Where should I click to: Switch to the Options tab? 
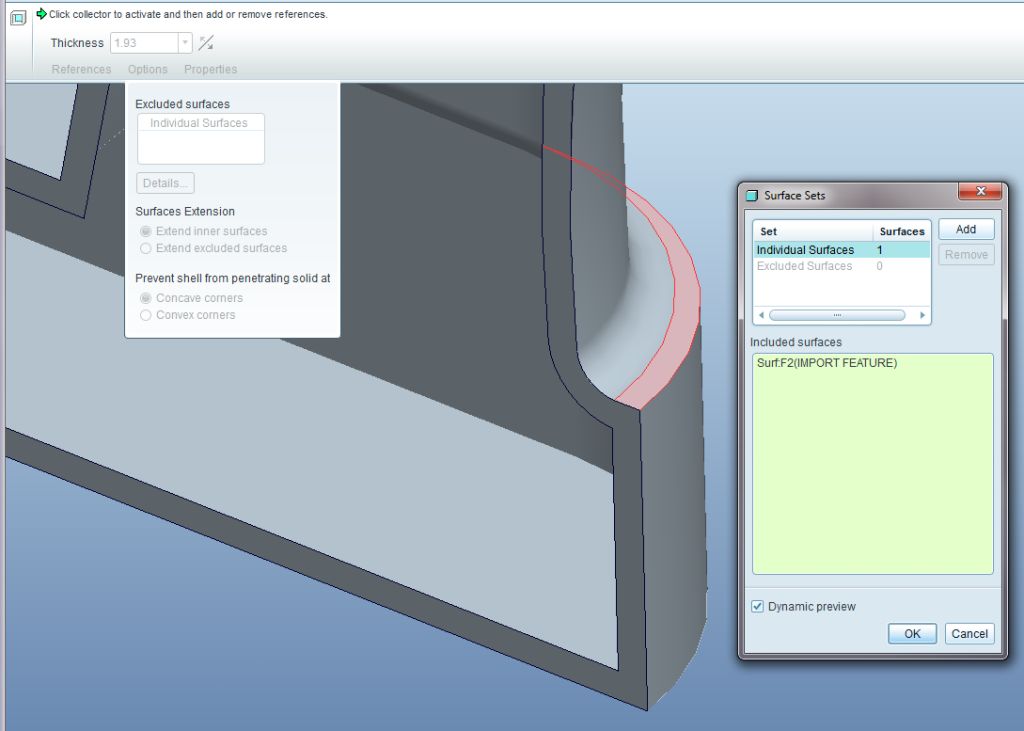pos(147,69)
